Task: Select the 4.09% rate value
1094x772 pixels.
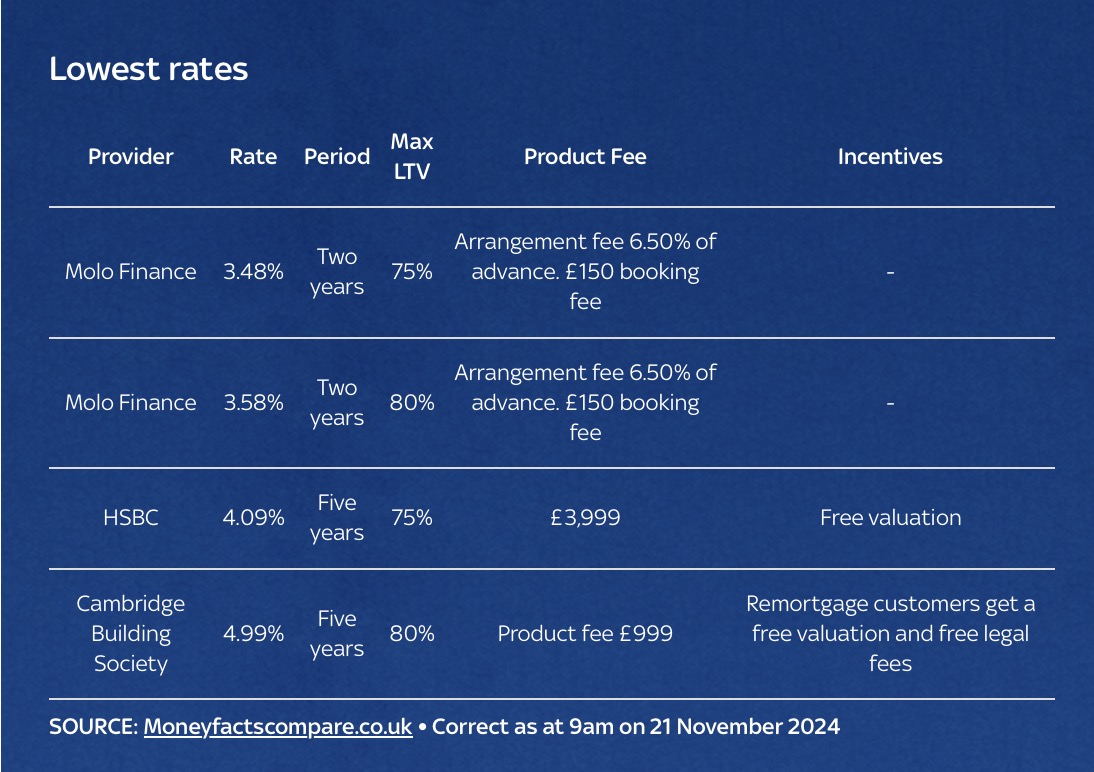Action: tap(253, 518)
